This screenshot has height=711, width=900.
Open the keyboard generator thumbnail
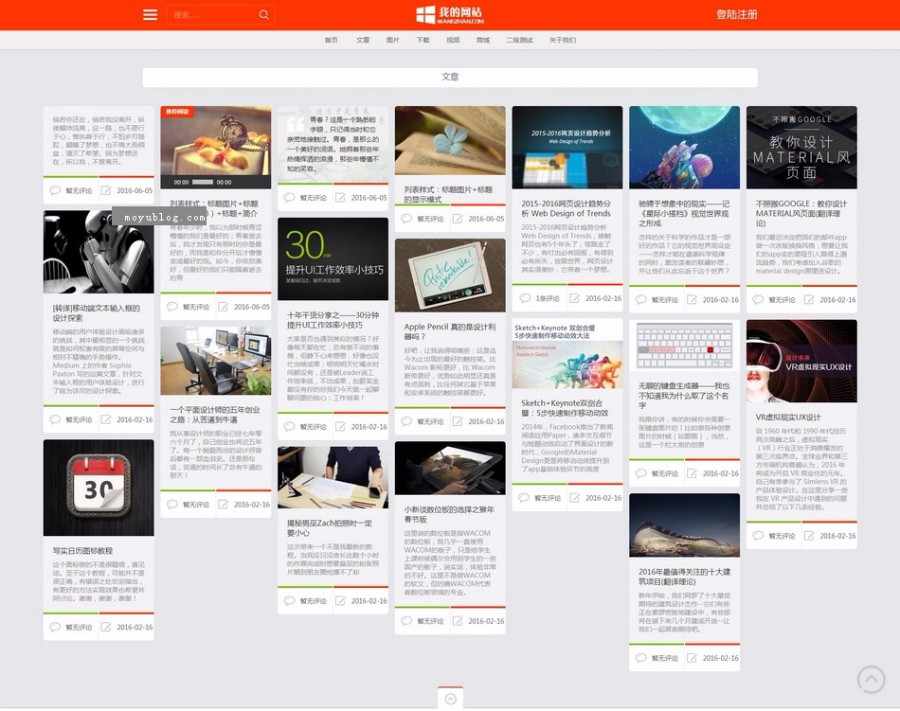tap(685, 346)
